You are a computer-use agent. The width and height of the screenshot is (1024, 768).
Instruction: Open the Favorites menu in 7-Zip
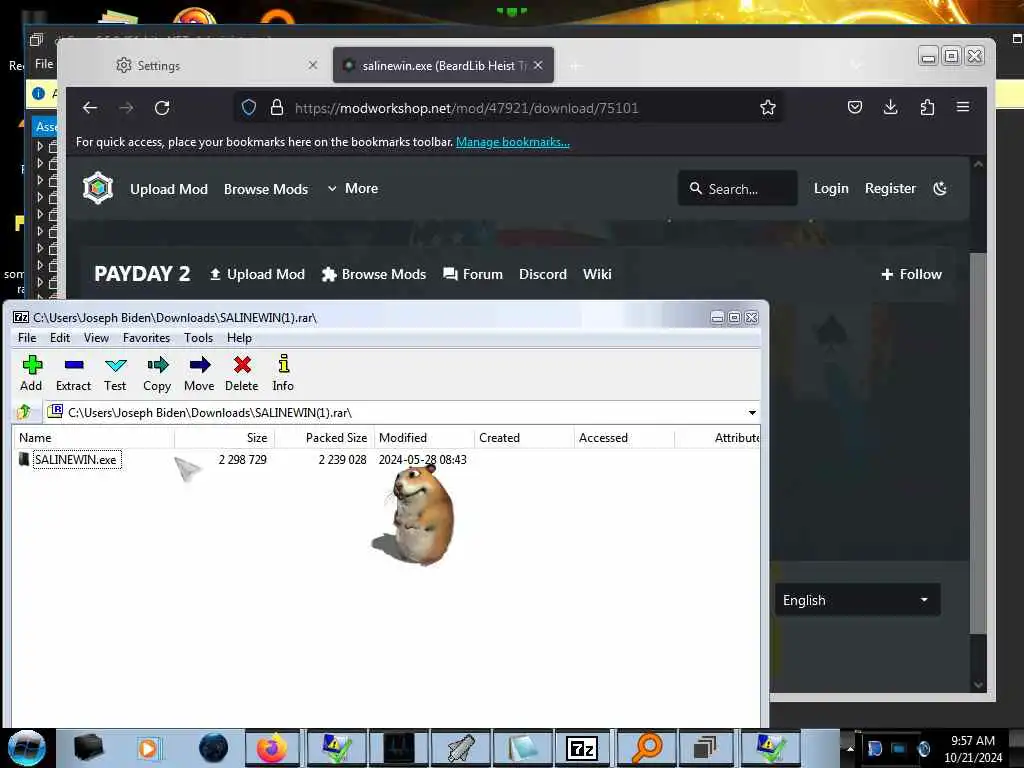tap(146, 338)
